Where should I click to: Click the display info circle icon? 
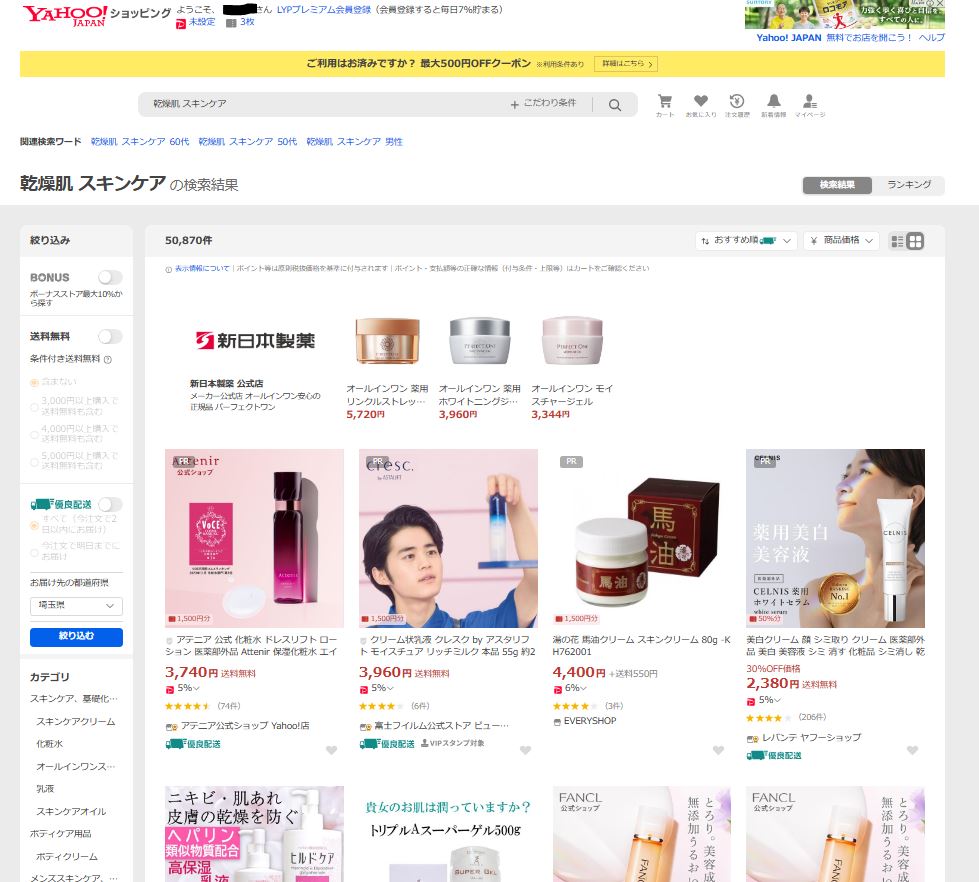click(x=169, y=270)
